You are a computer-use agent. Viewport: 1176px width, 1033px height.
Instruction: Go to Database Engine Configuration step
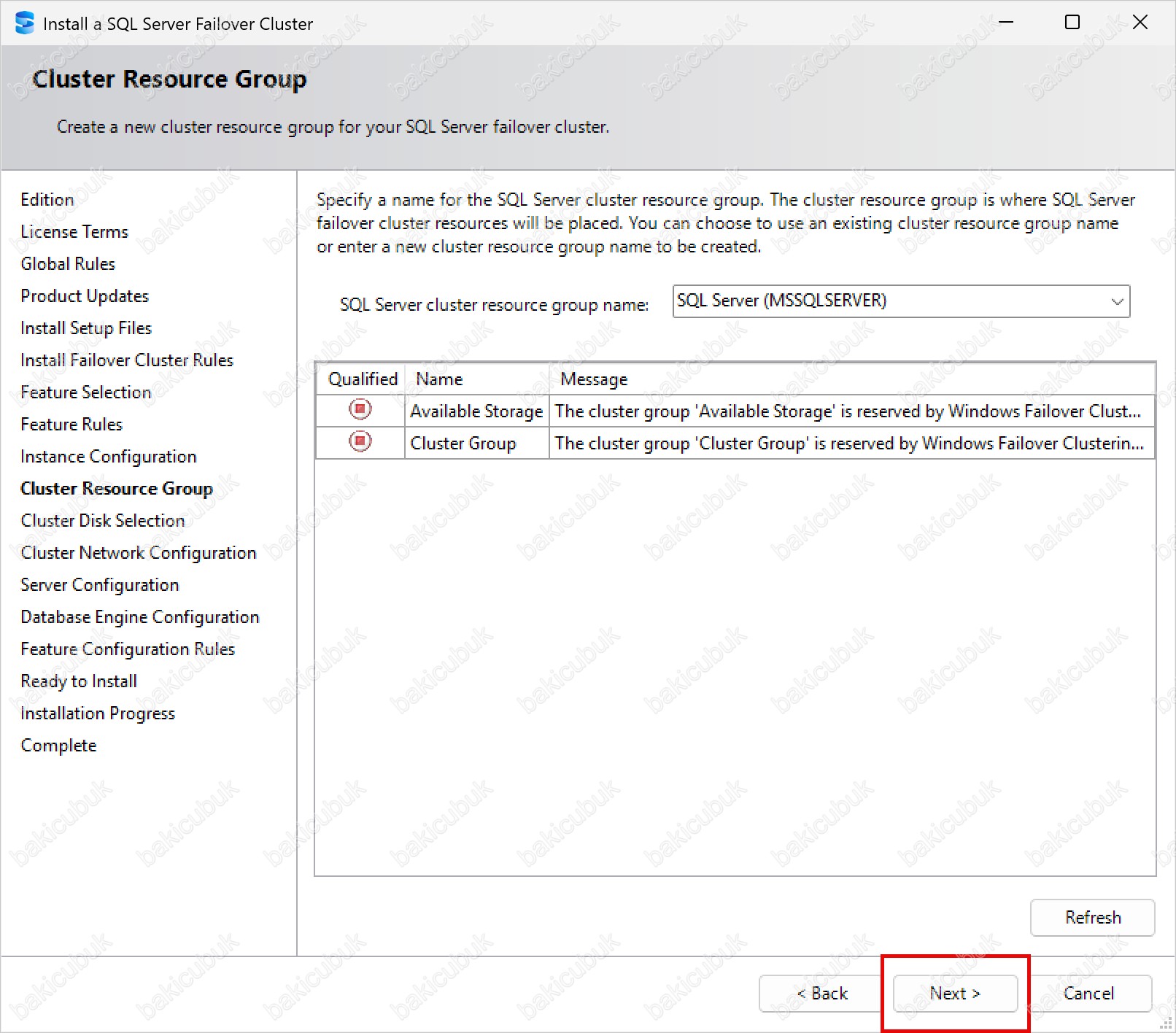(x=140, y=617)
